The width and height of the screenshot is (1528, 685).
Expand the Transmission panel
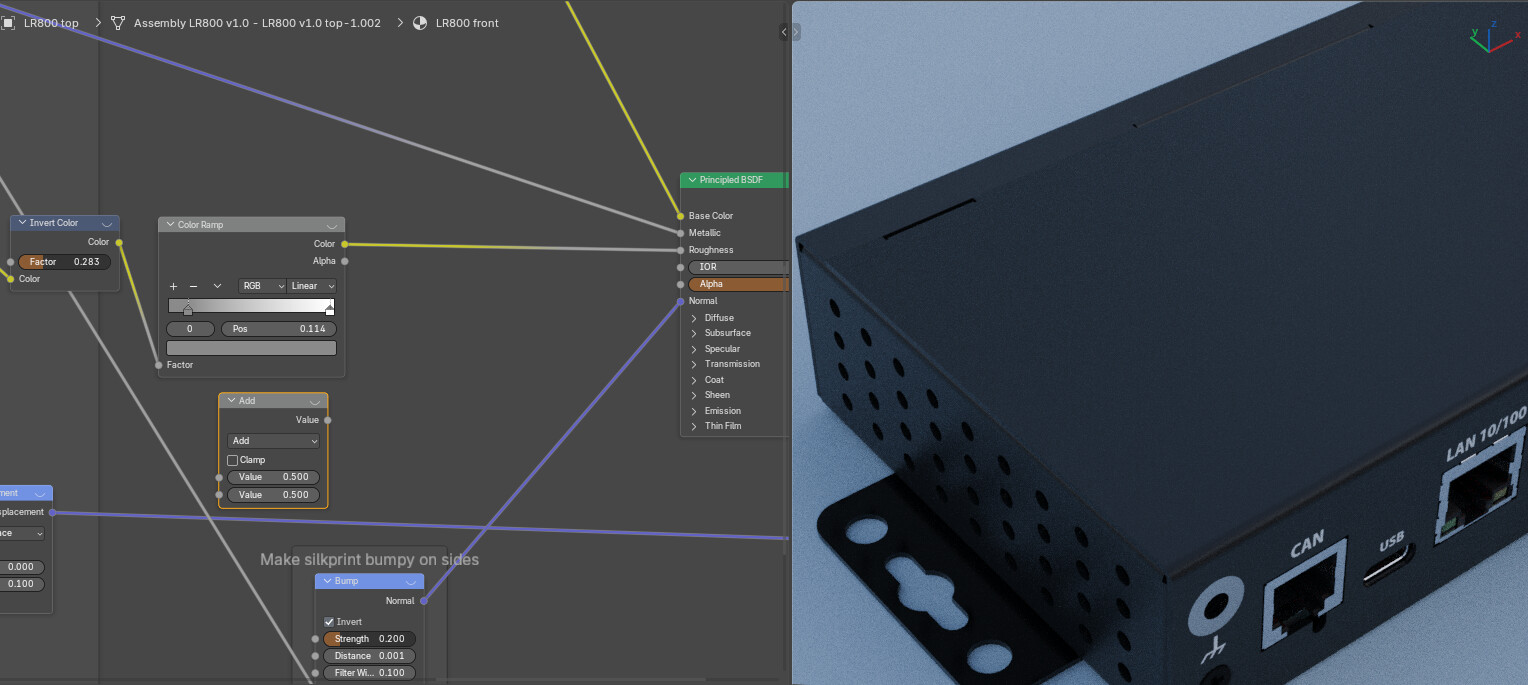[694, 364]
